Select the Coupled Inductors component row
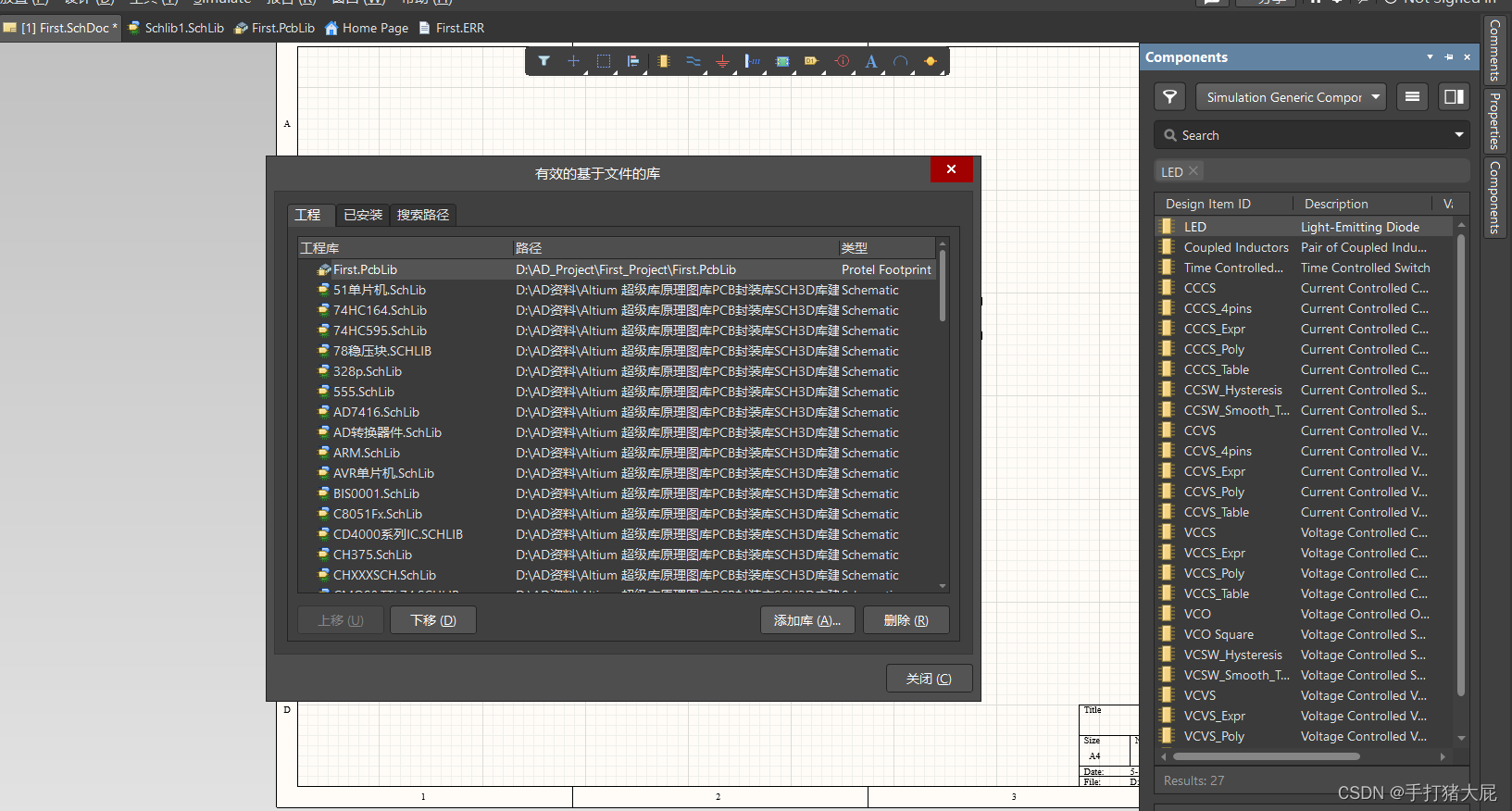The height and width of the screenshot is (811, 1512). point(1304,247)
